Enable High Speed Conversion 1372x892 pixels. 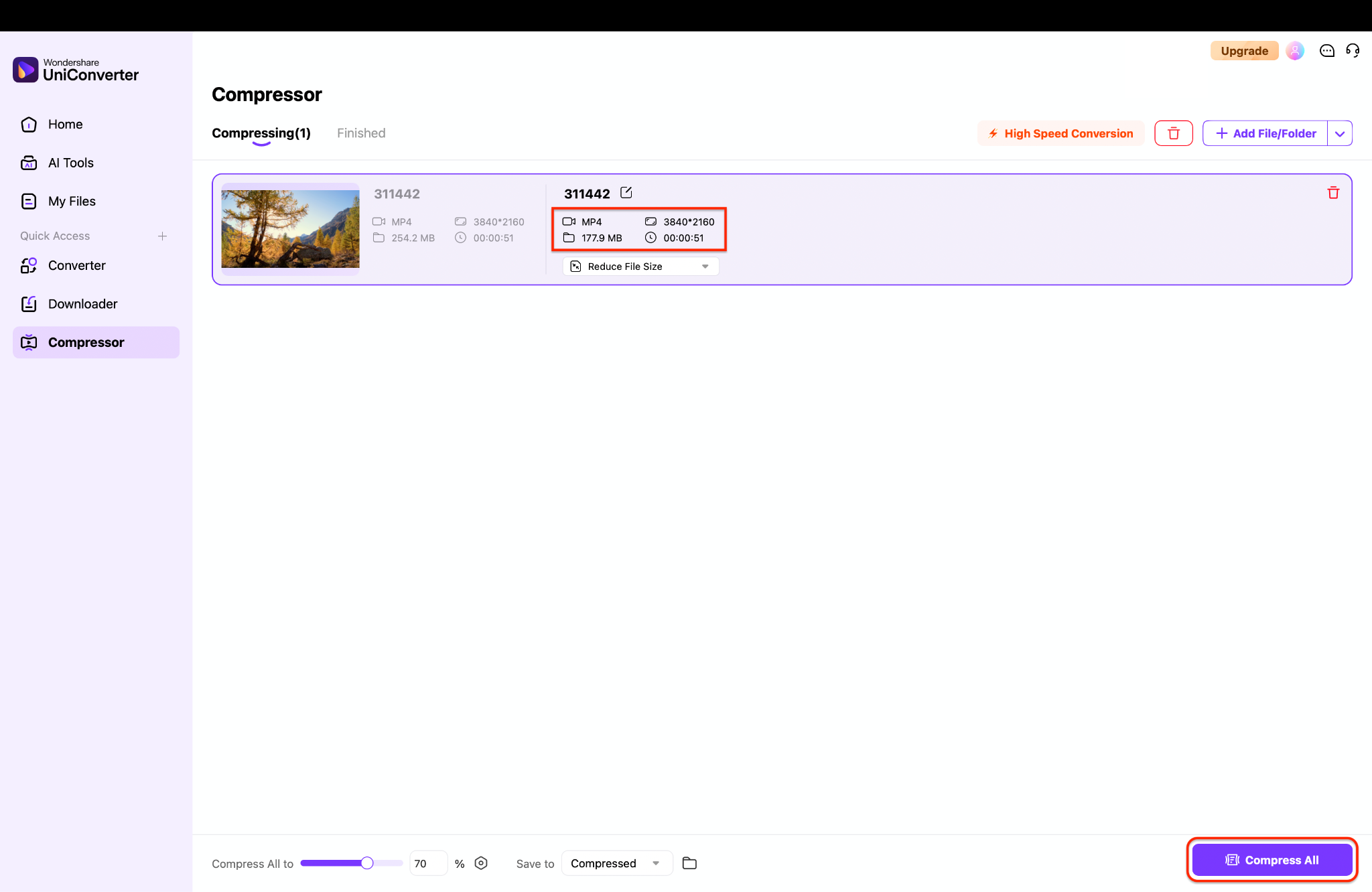coord(1060,133)
